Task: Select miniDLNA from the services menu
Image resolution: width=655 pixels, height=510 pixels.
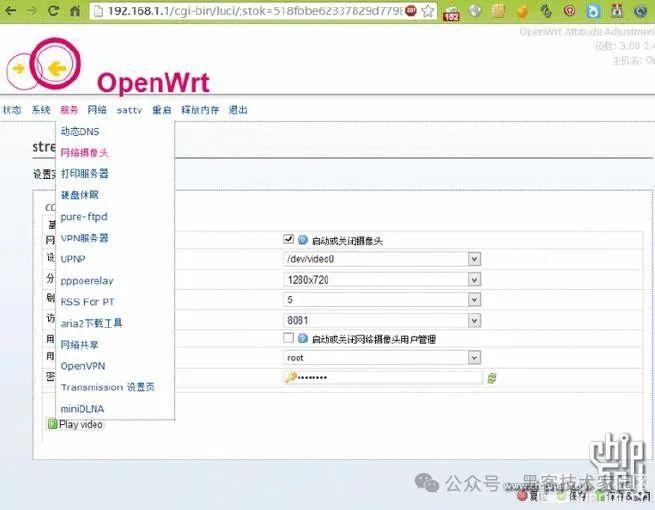Action: click(82, 409)
